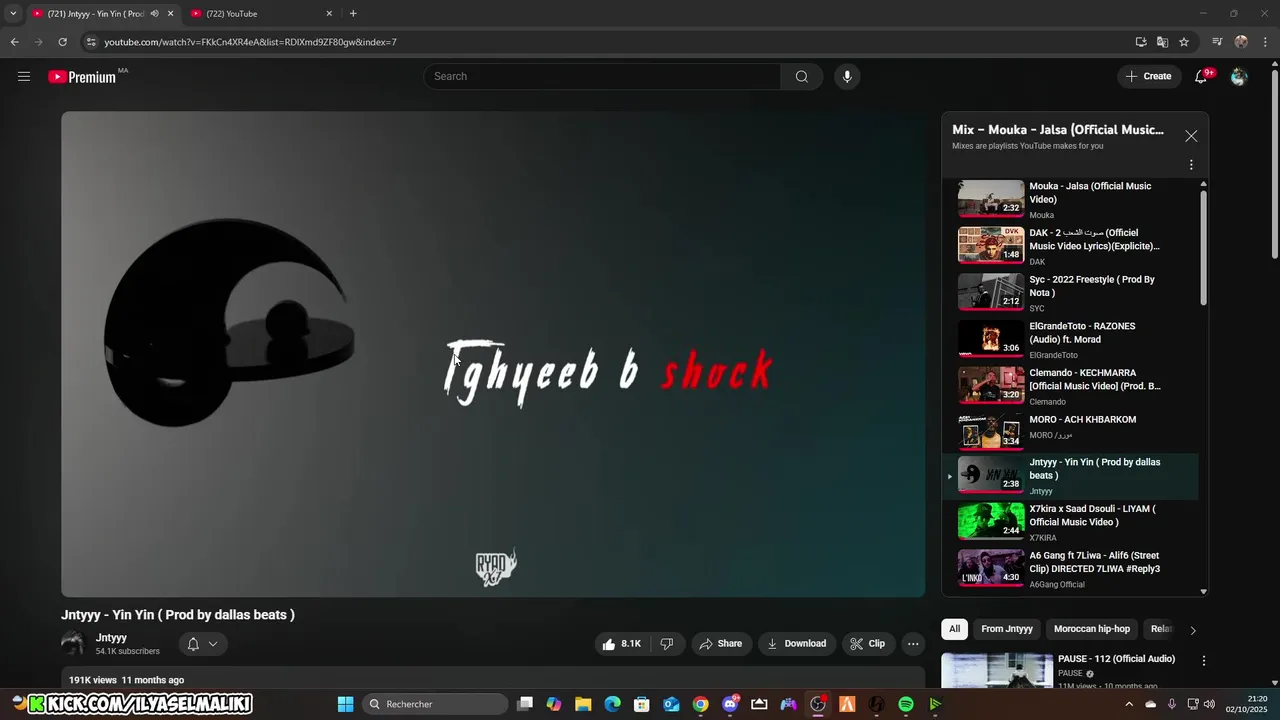Click the main video player

click(493, 354)
